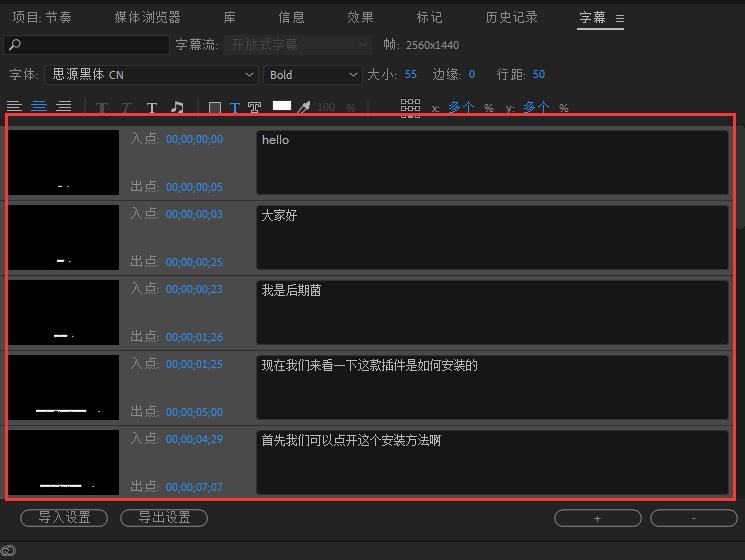Screen dimensions: 745x560
Task: Click the 导入设置 button
Action: (64, 518)
